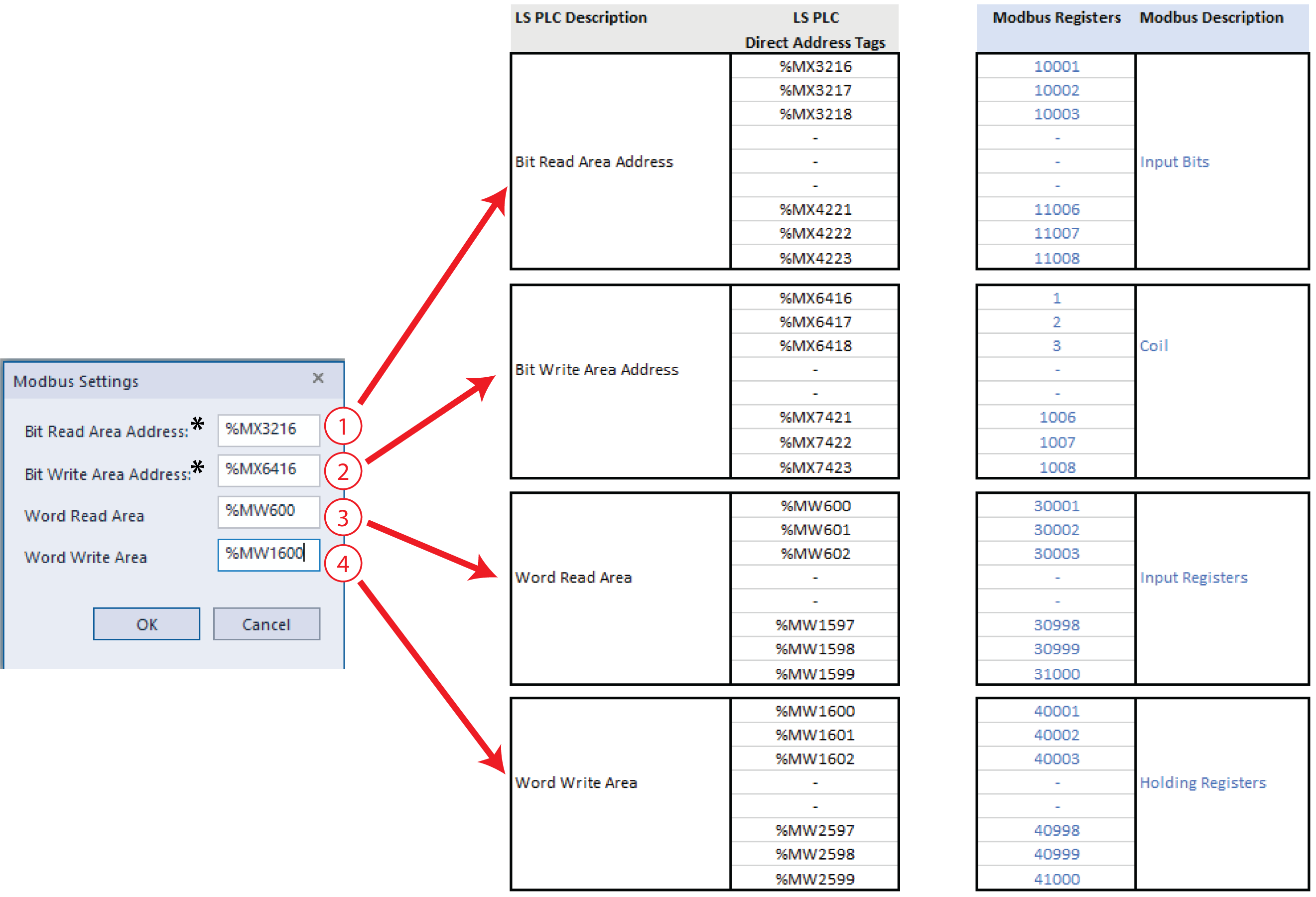Click the Bit Read Area Address field
Image resolution: width=1316 pixels, height=897 pixels.
(x=268, y=430)
